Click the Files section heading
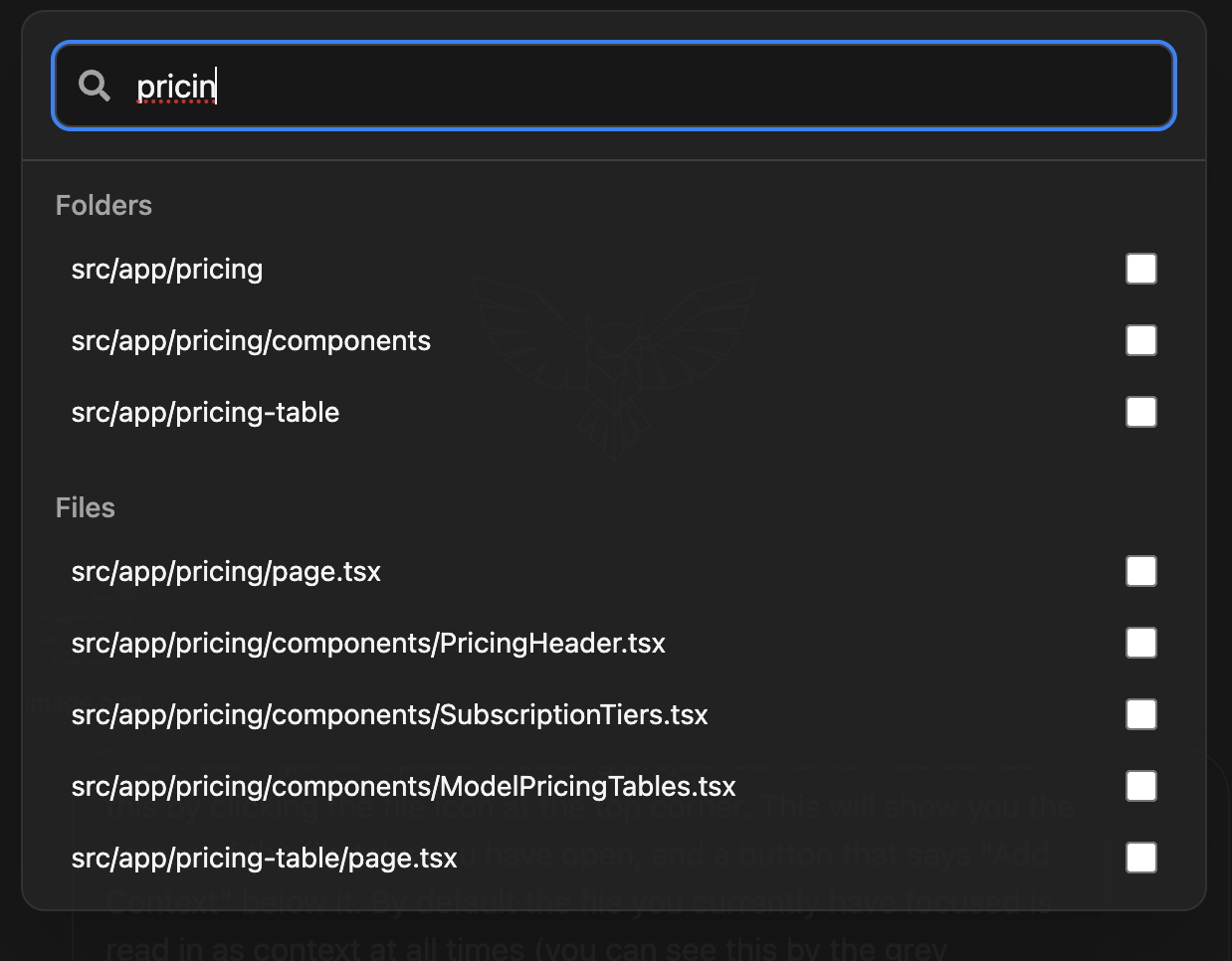 tap(86, 507)
